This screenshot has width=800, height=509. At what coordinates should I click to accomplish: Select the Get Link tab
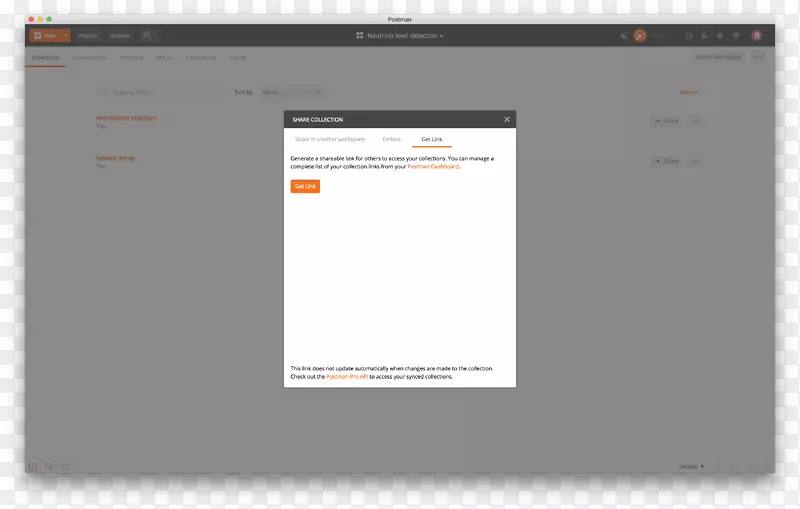coord(431,139)
